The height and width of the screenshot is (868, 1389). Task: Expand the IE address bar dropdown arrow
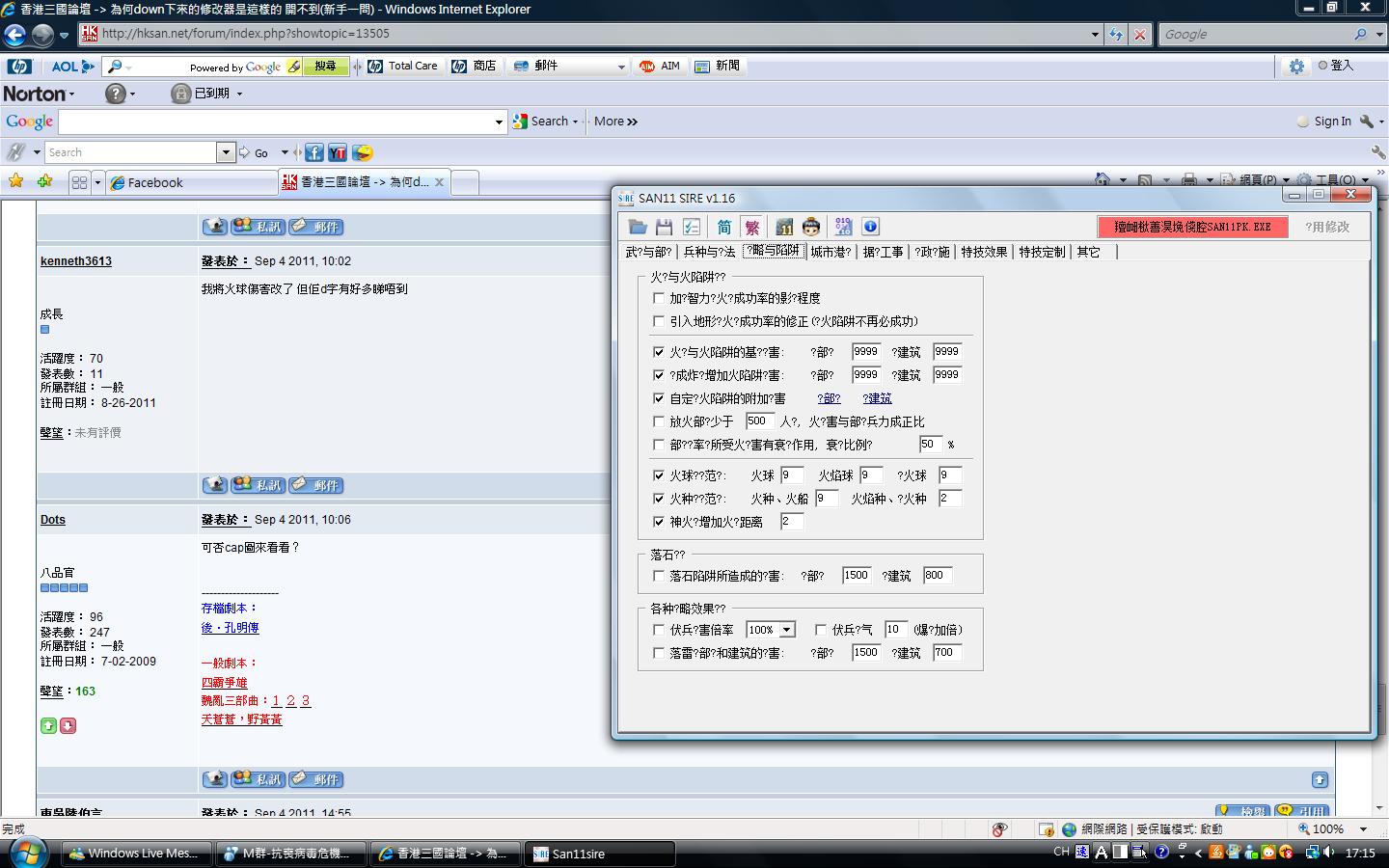coord(1095,34)
